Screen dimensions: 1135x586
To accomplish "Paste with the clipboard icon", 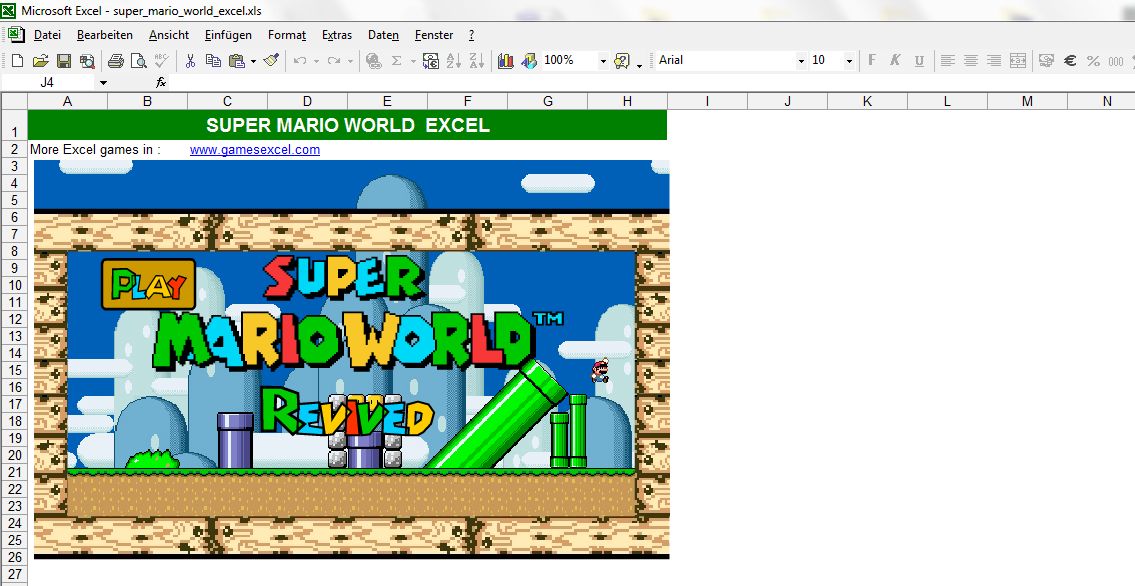I will (237, 61).
